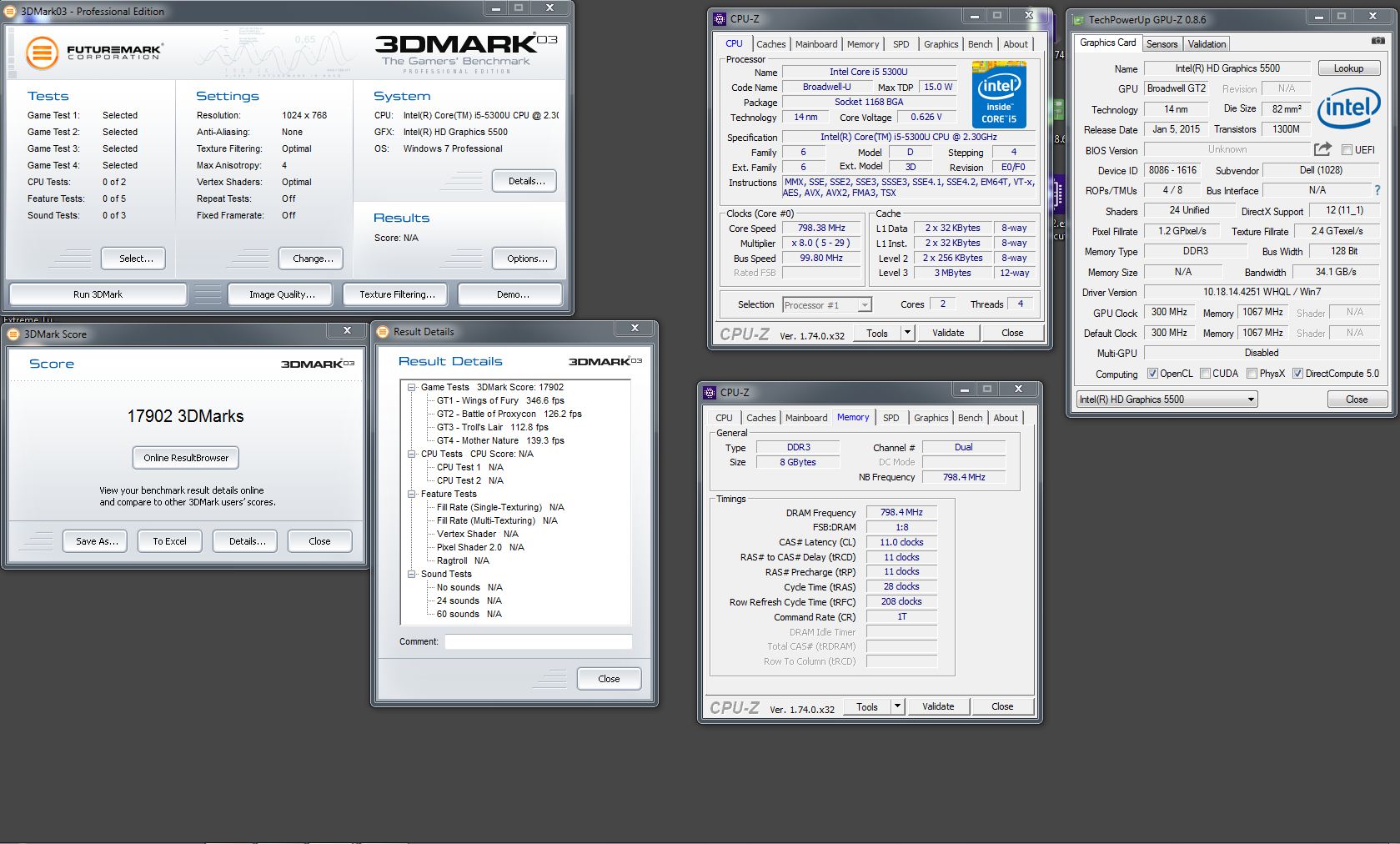This screenshot has width=1400, height=844.
Task: Open the Processor #1 selection dropdown
Action: pyautogui.click(x=827, y=305)
